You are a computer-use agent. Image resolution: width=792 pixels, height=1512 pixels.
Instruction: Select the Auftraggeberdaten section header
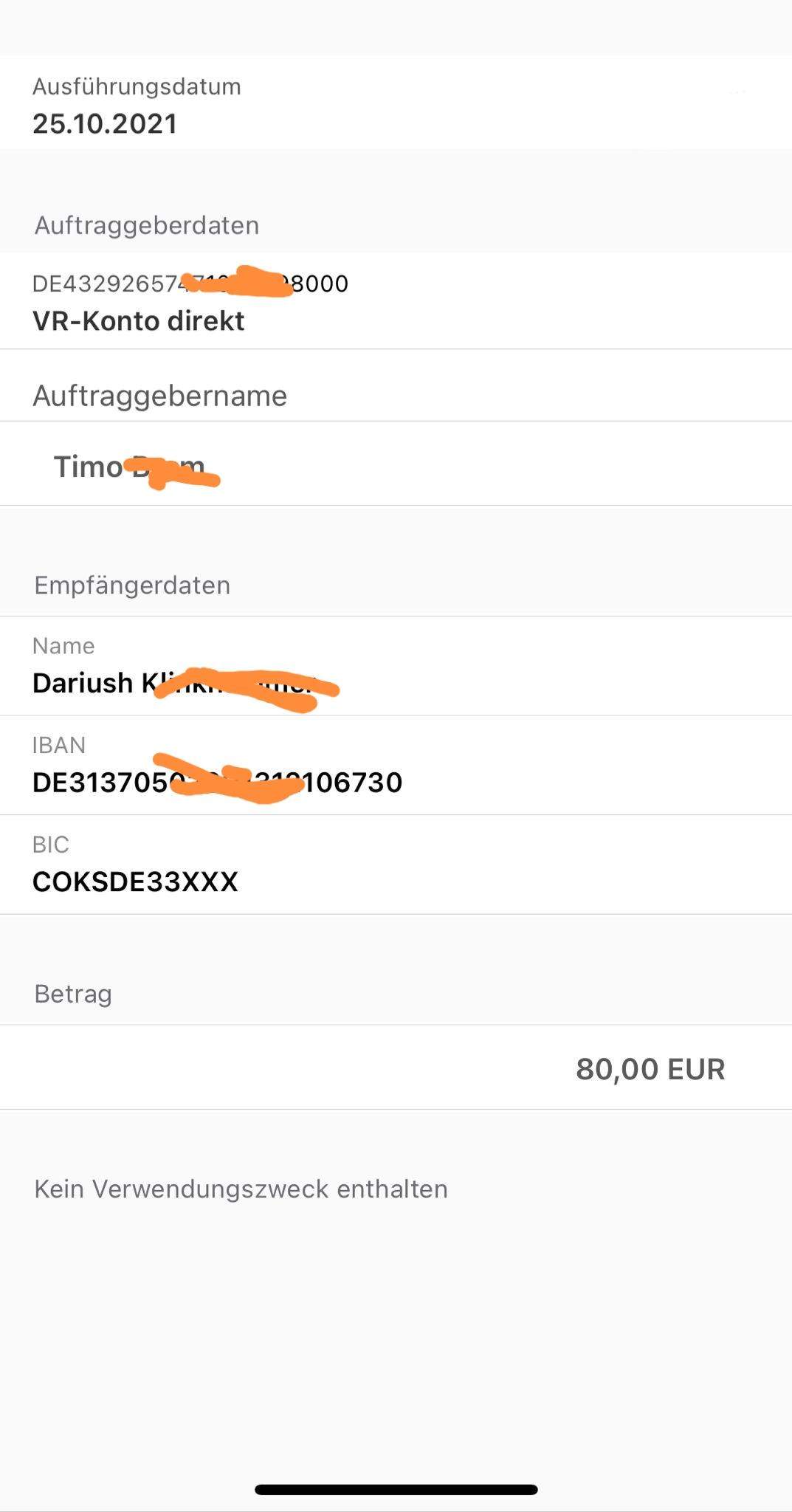[147, 225]
